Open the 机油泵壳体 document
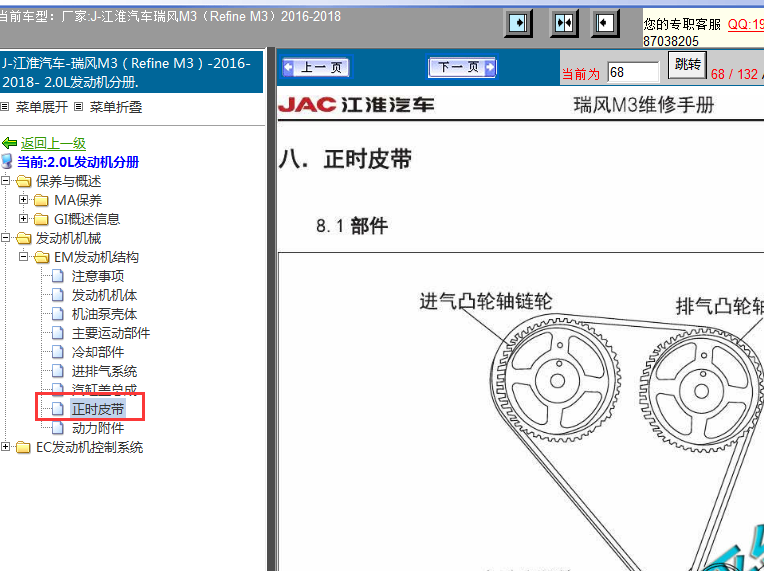The height and width of the screenshot is (571, 764). (104, 314)
